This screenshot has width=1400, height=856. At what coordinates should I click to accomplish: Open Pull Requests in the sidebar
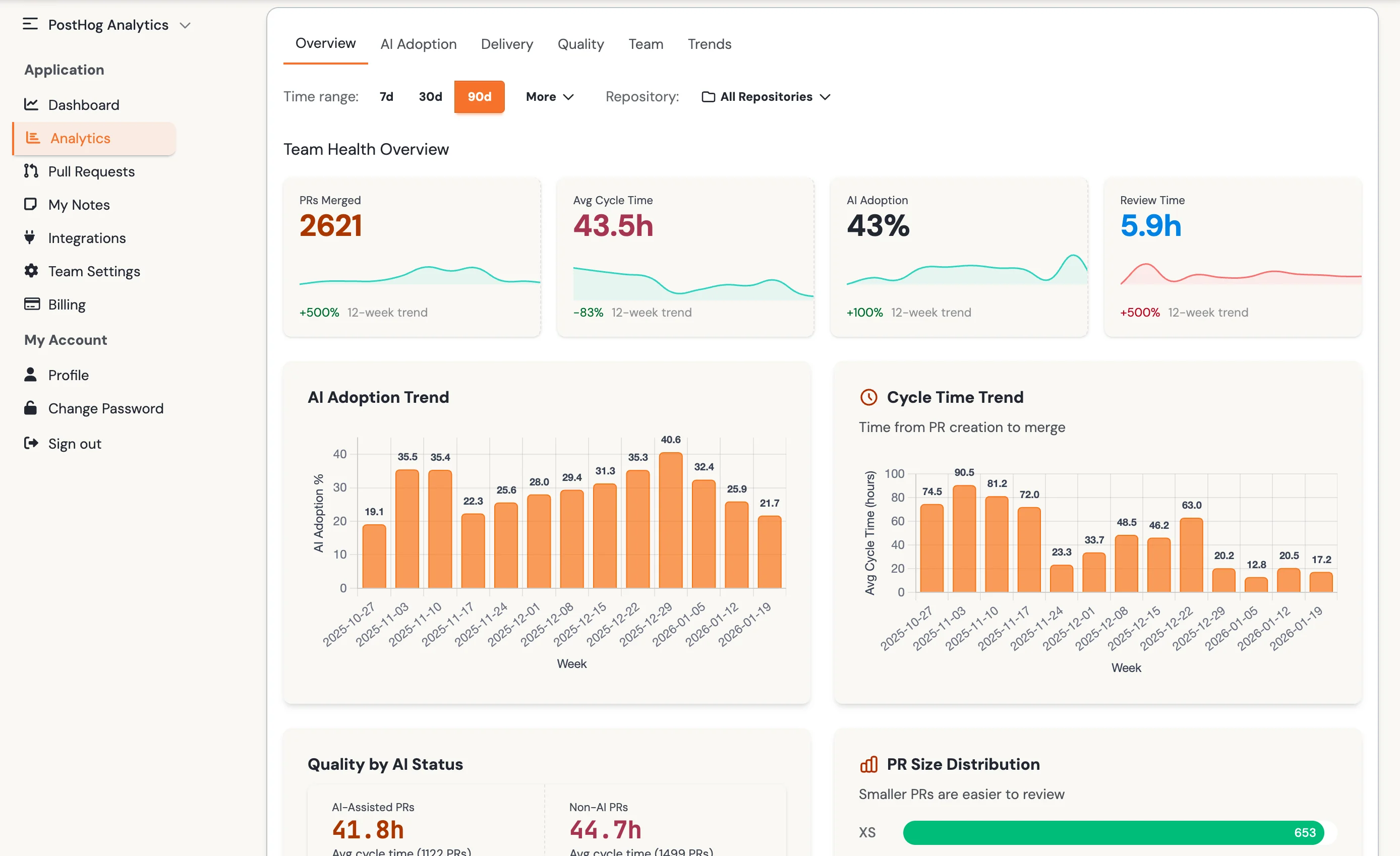pyautogui.click(x=94, y=171)
